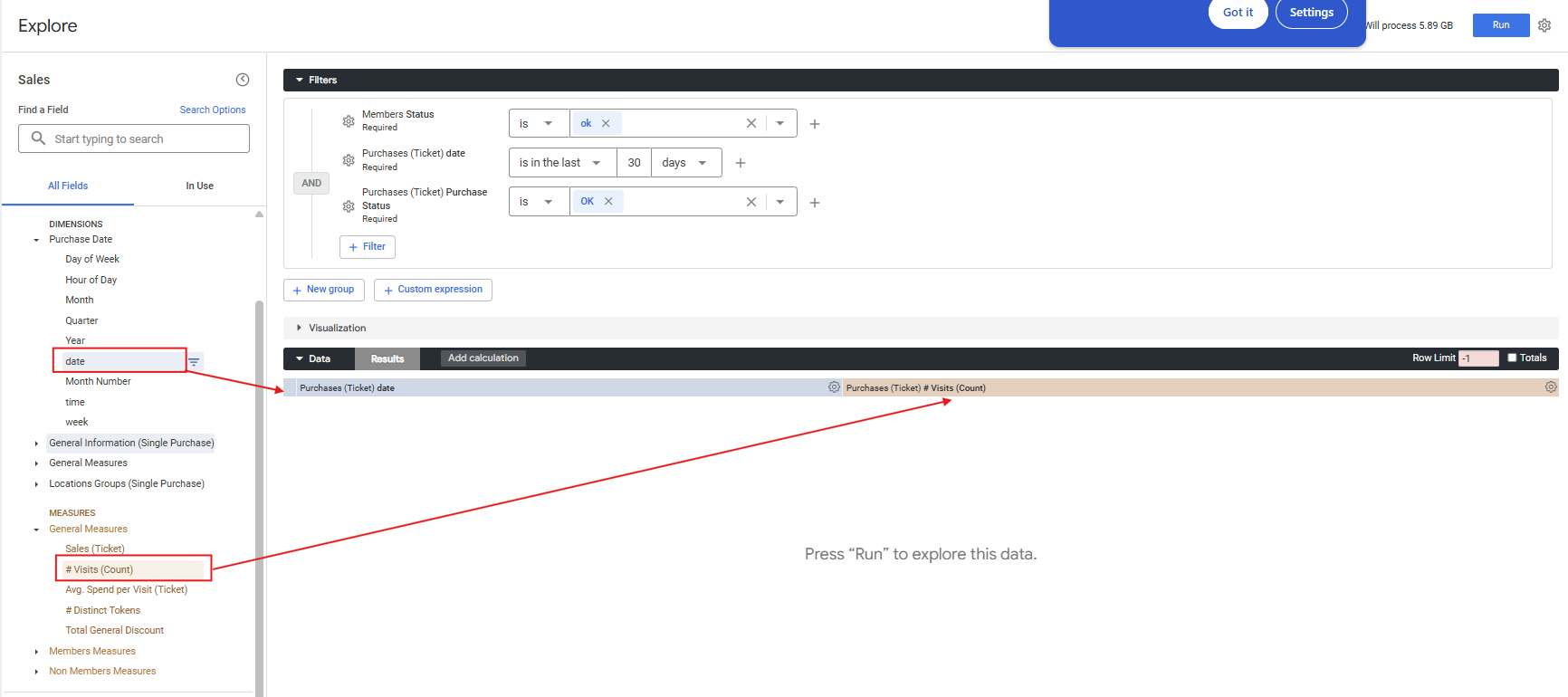Viewport: 1568px width, 697px height.
Task: Open Explore settings gear next to Run
Action: click(x=1544, y=25)
